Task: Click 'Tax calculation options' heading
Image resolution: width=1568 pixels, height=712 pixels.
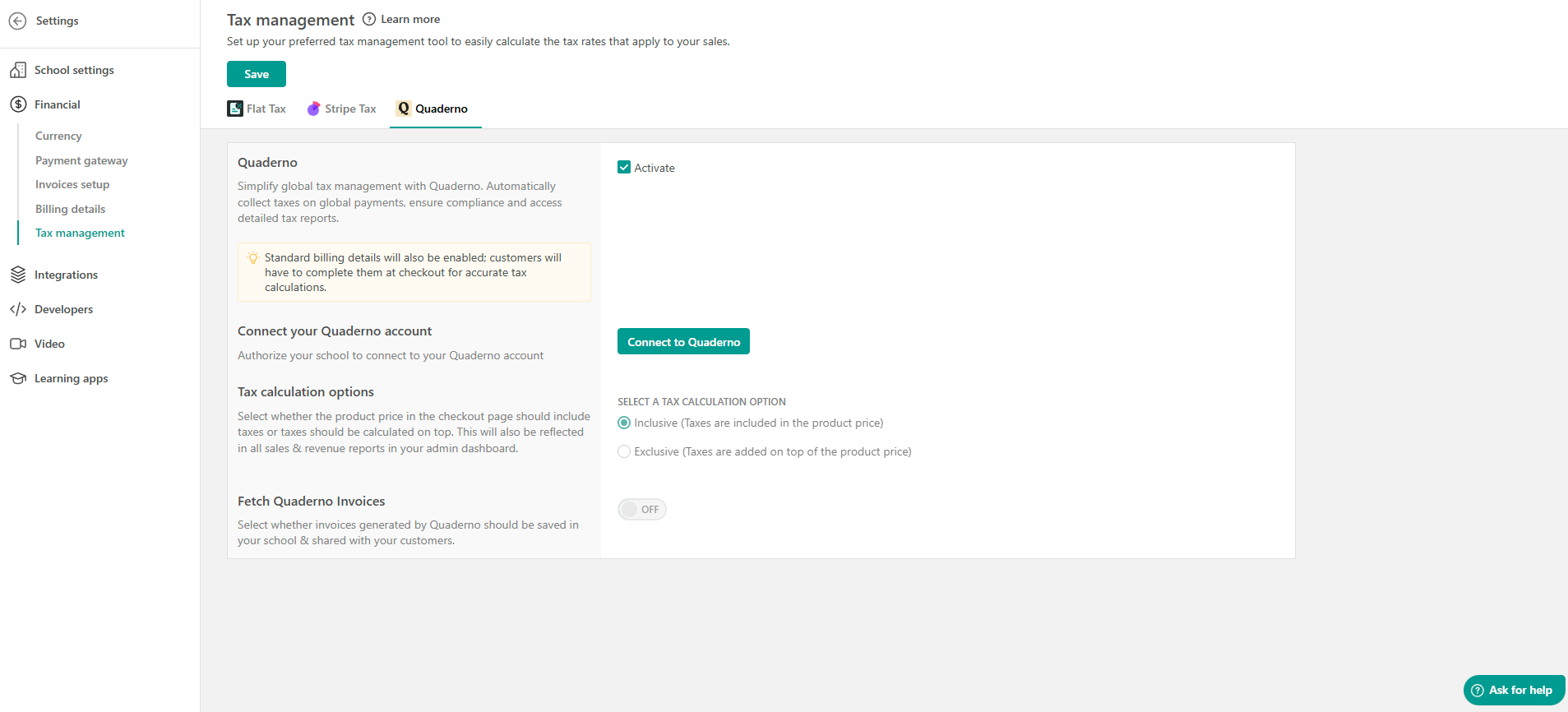Action: tap(306, 391)
